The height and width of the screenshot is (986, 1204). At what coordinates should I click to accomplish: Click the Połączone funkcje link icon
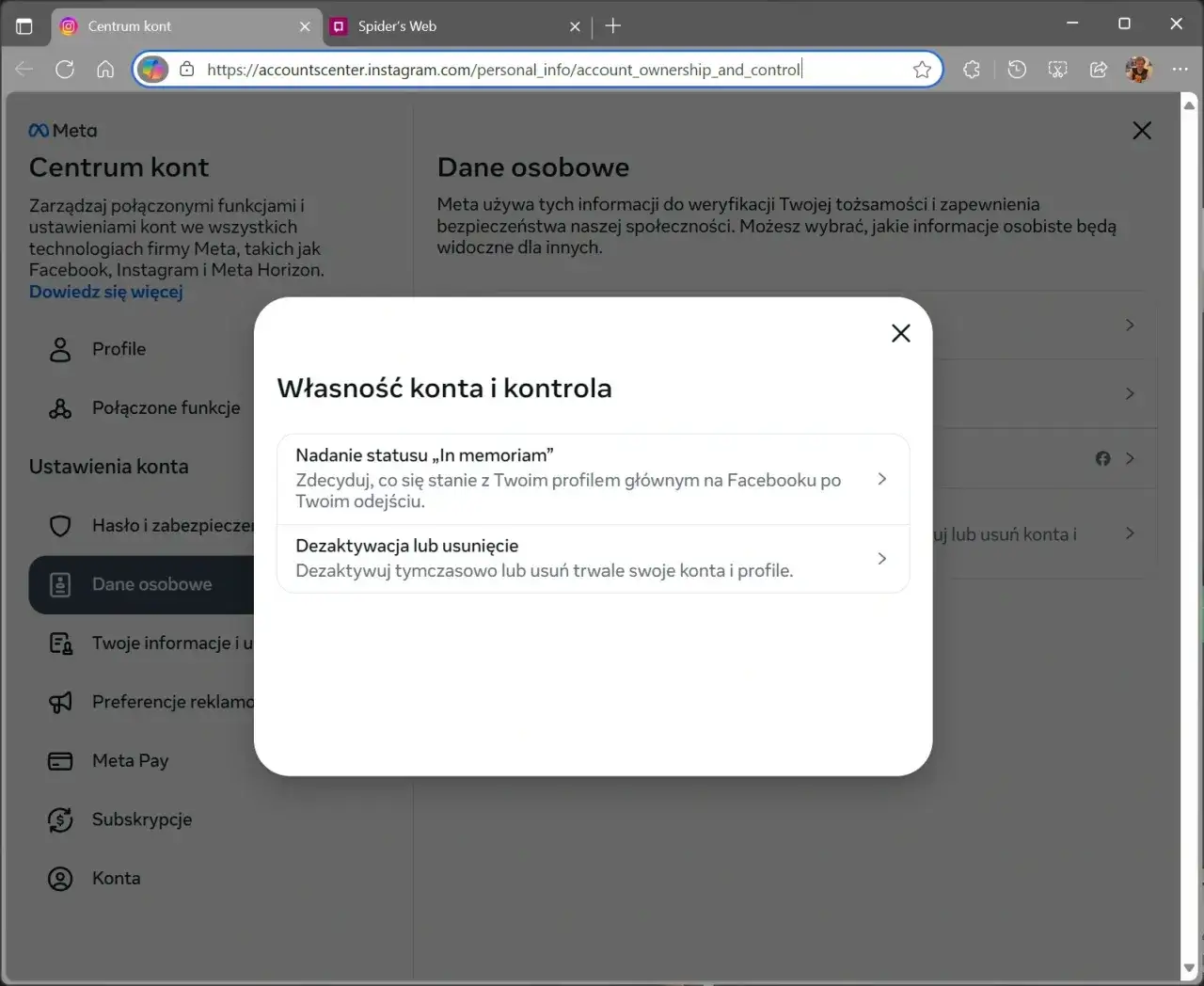tap(59, 407)
